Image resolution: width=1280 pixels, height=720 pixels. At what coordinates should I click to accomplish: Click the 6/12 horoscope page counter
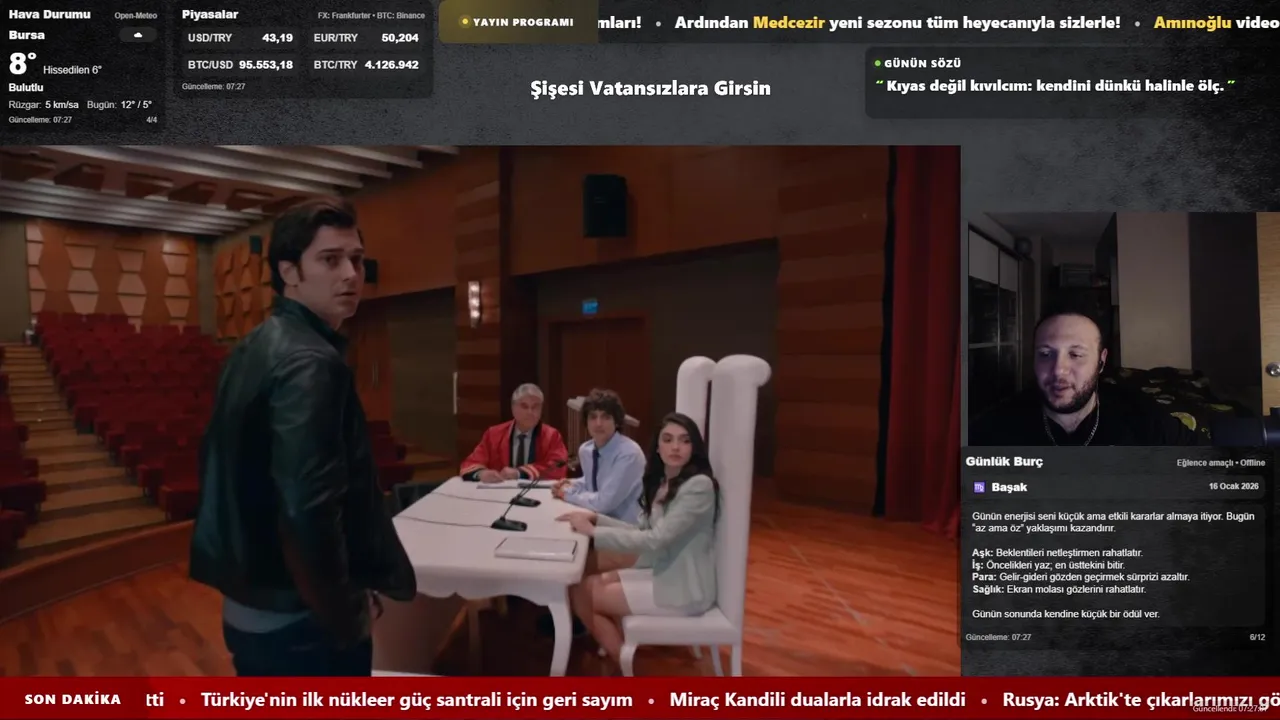pos(1257,637)
